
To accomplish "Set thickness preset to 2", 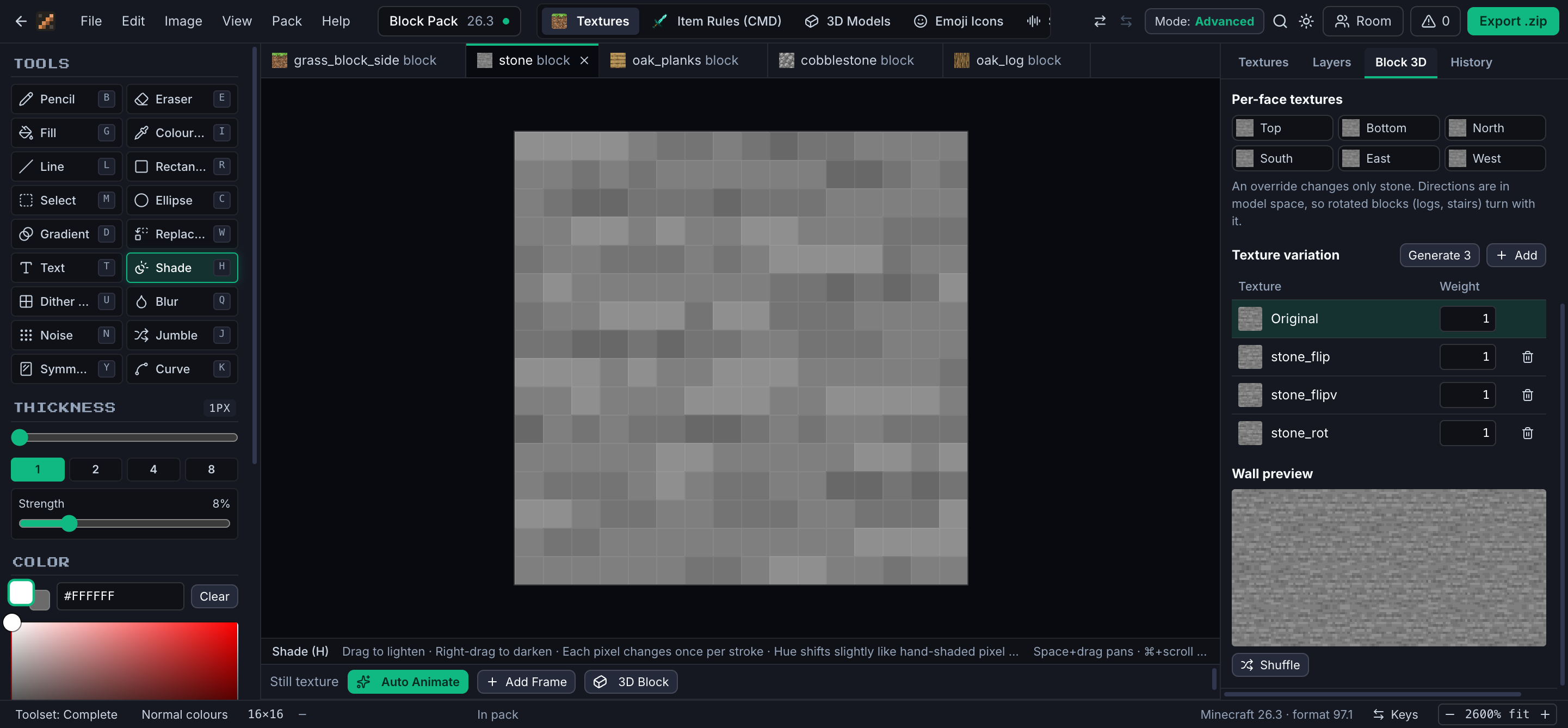I will (x=96, y=470).
